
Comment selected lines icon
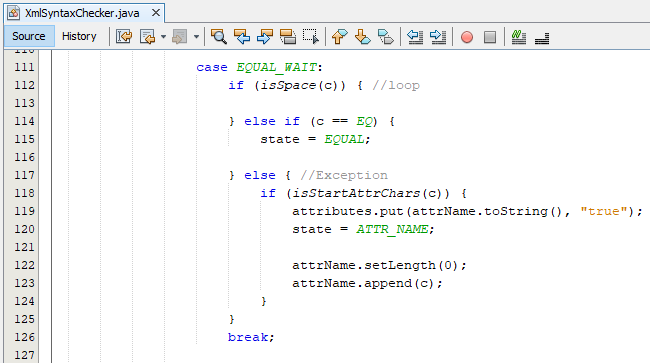(519, 36)
